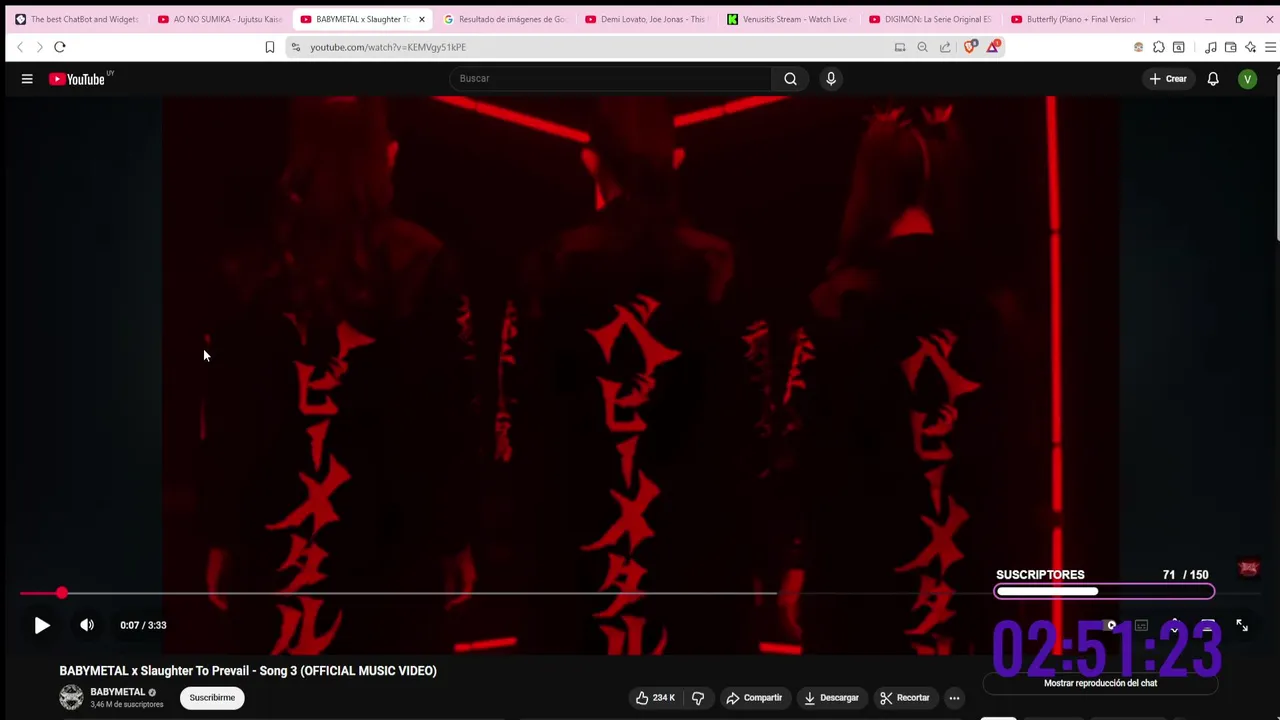Switch to AO NO SUMIKA Jujutsu Kaisen tab

point(220,19)
